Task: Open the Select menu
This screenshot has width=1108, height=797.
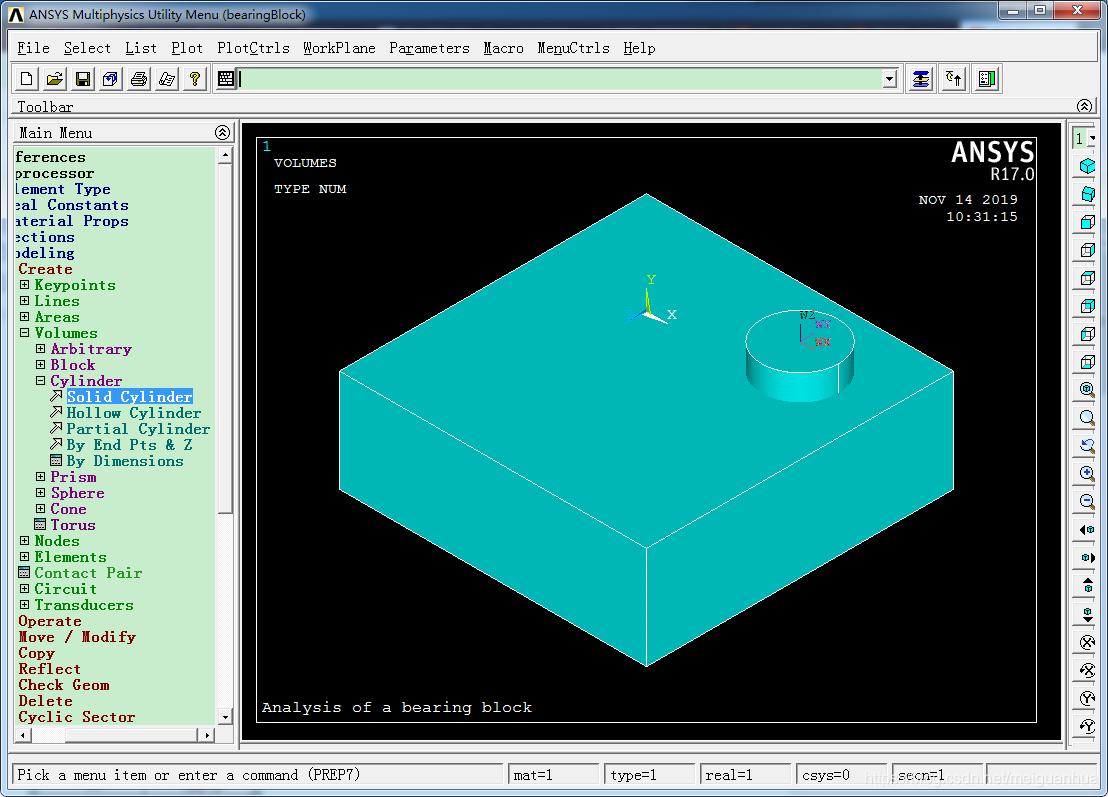Action: click(87, 48)
